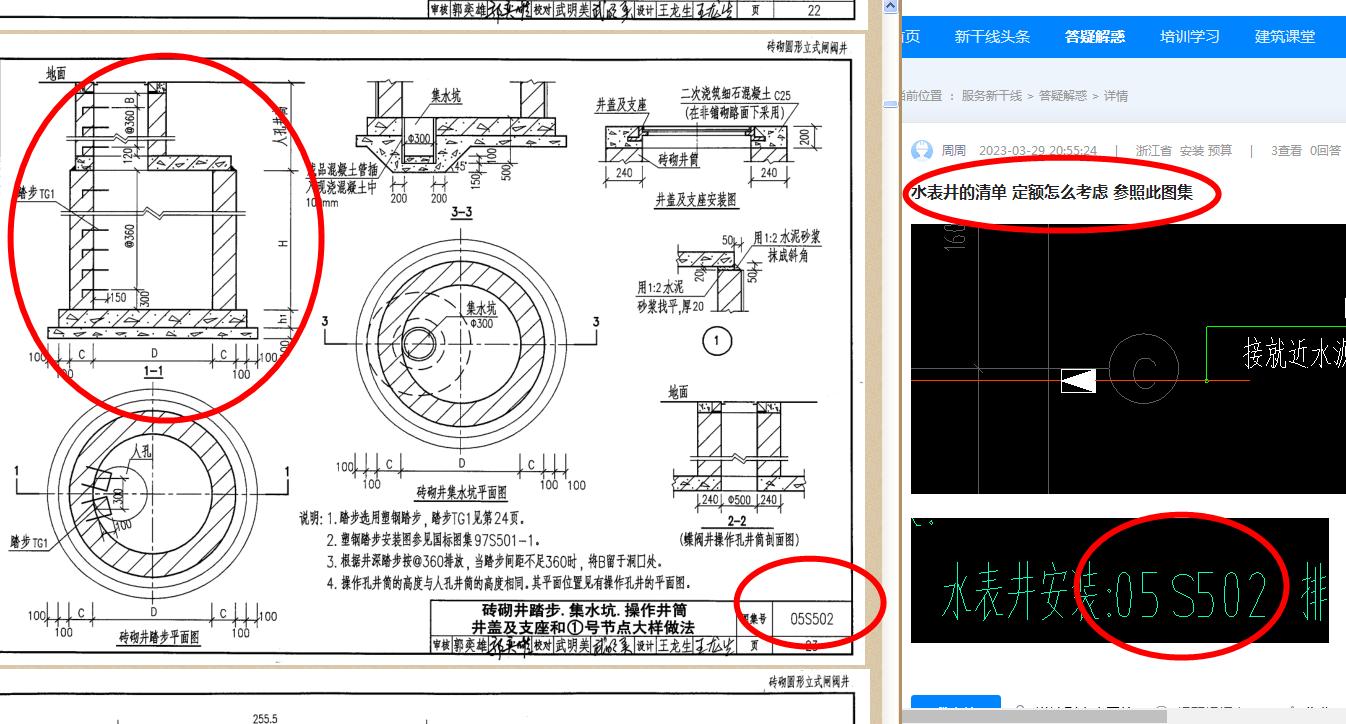Open the CAD image showing 接就近水源

[x=1128, y=358]
